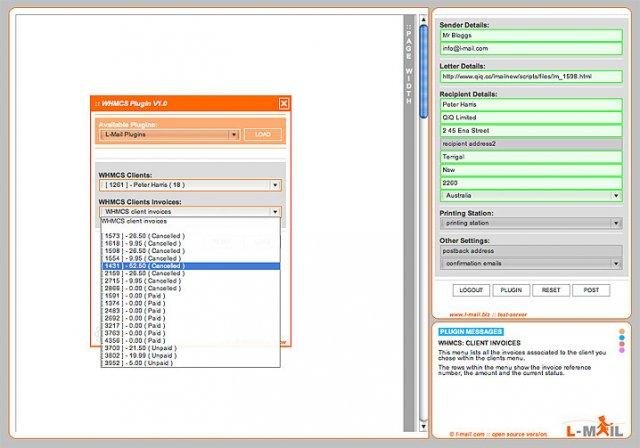Click the 'Terrigal' city field
This screenshot has height=448, width=640.
(531, 157)
